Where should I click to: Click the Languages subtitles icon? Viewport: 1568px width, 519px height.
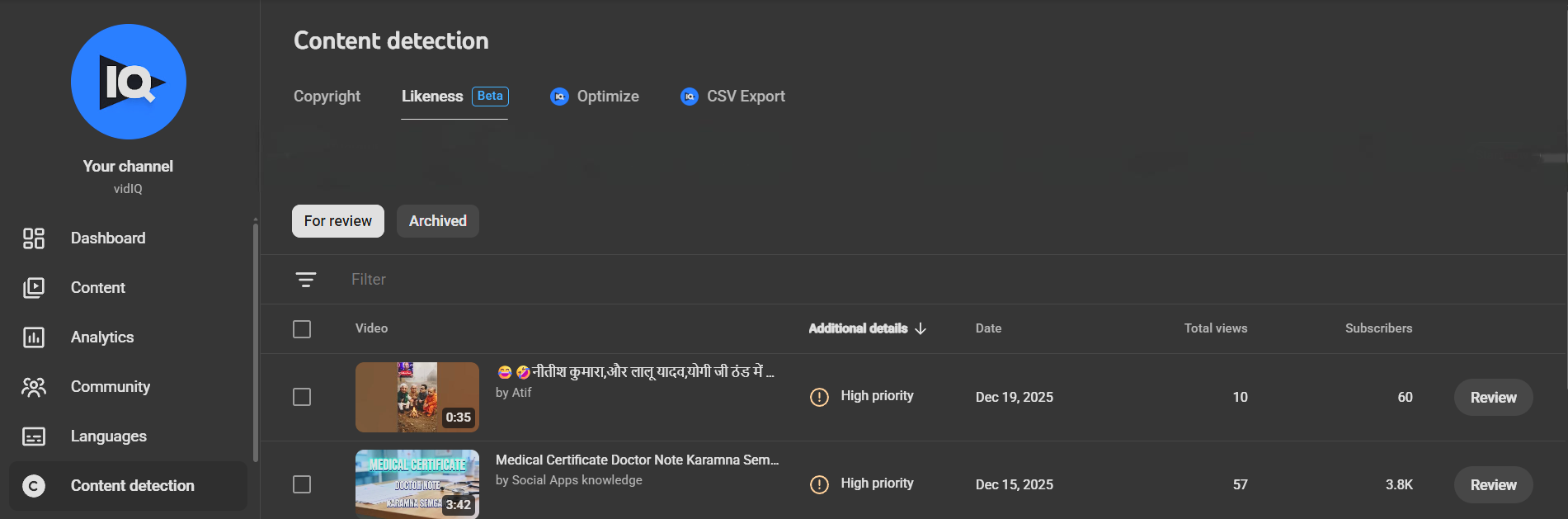pos(34,436)
